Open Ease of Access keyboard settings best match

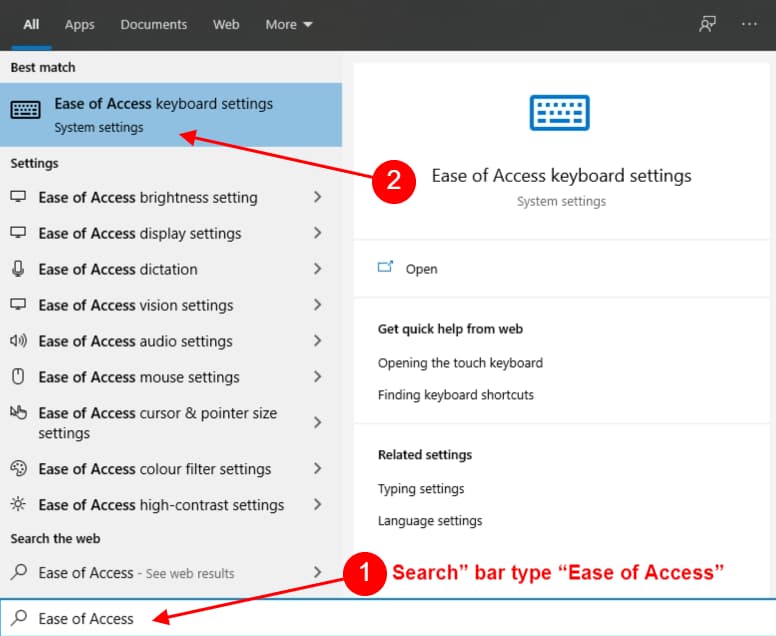171,115
